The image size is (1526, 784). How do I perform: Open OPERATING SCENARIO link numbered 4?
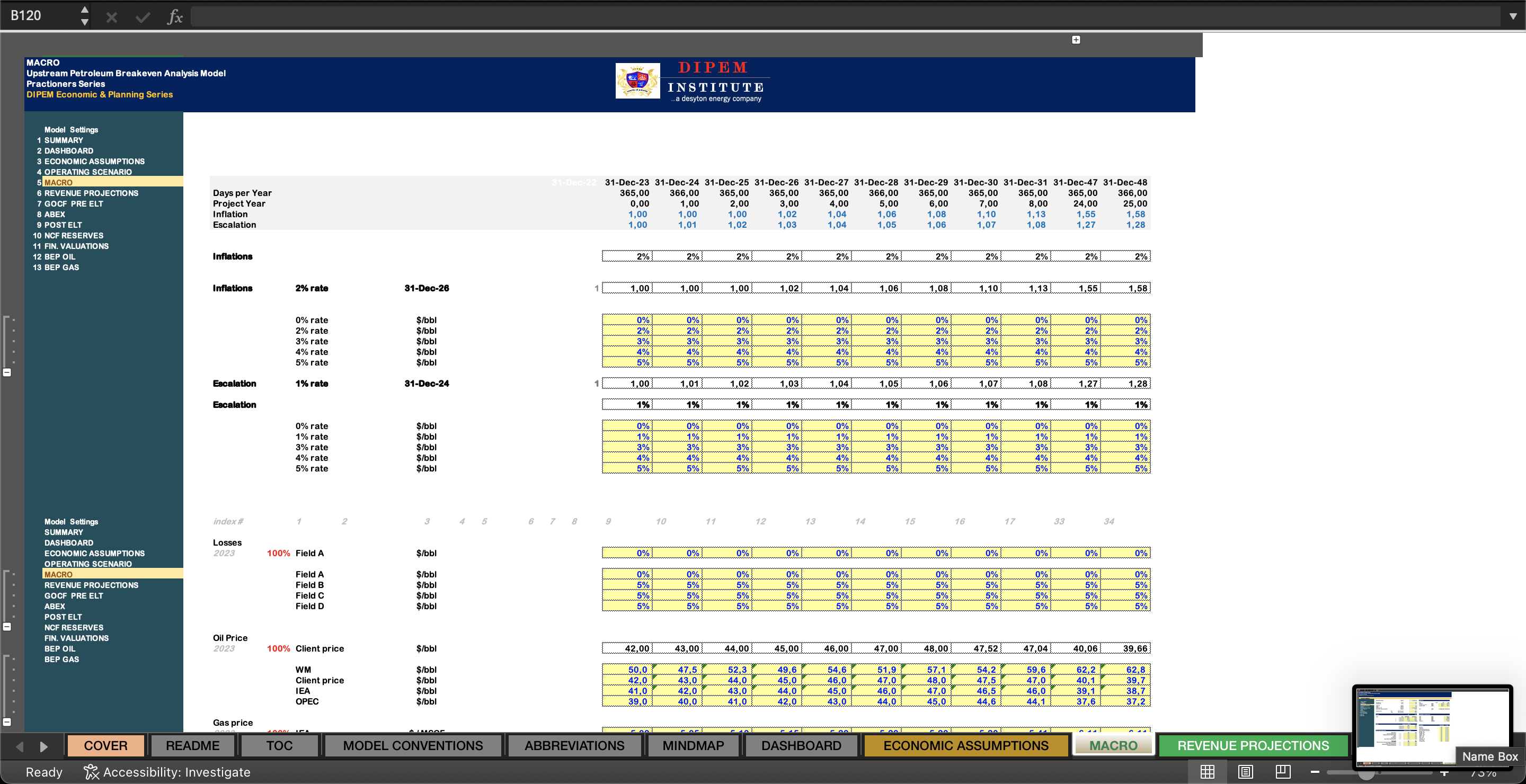[87, 172]
